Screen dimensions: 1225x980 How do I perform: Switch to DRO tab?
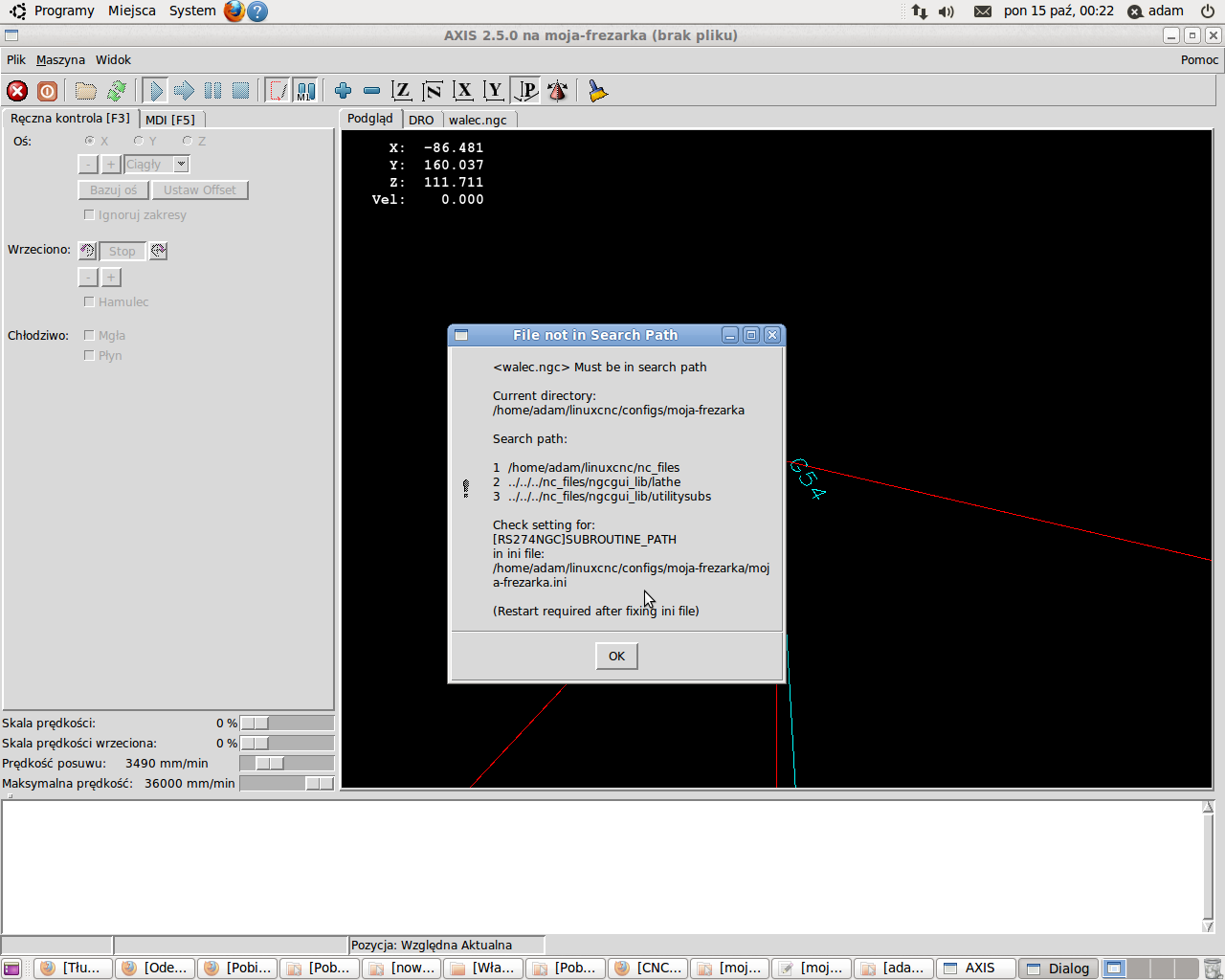click(421, 120)
